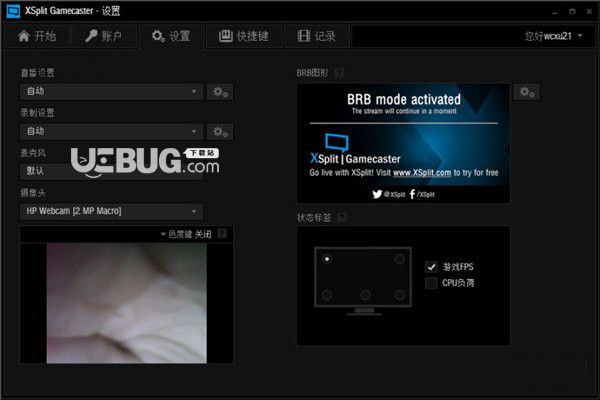Image resolution: width=600 pixels, height=400 pixels.
Task: Select the 设置 settings tab
Action: tap(171, 36)
